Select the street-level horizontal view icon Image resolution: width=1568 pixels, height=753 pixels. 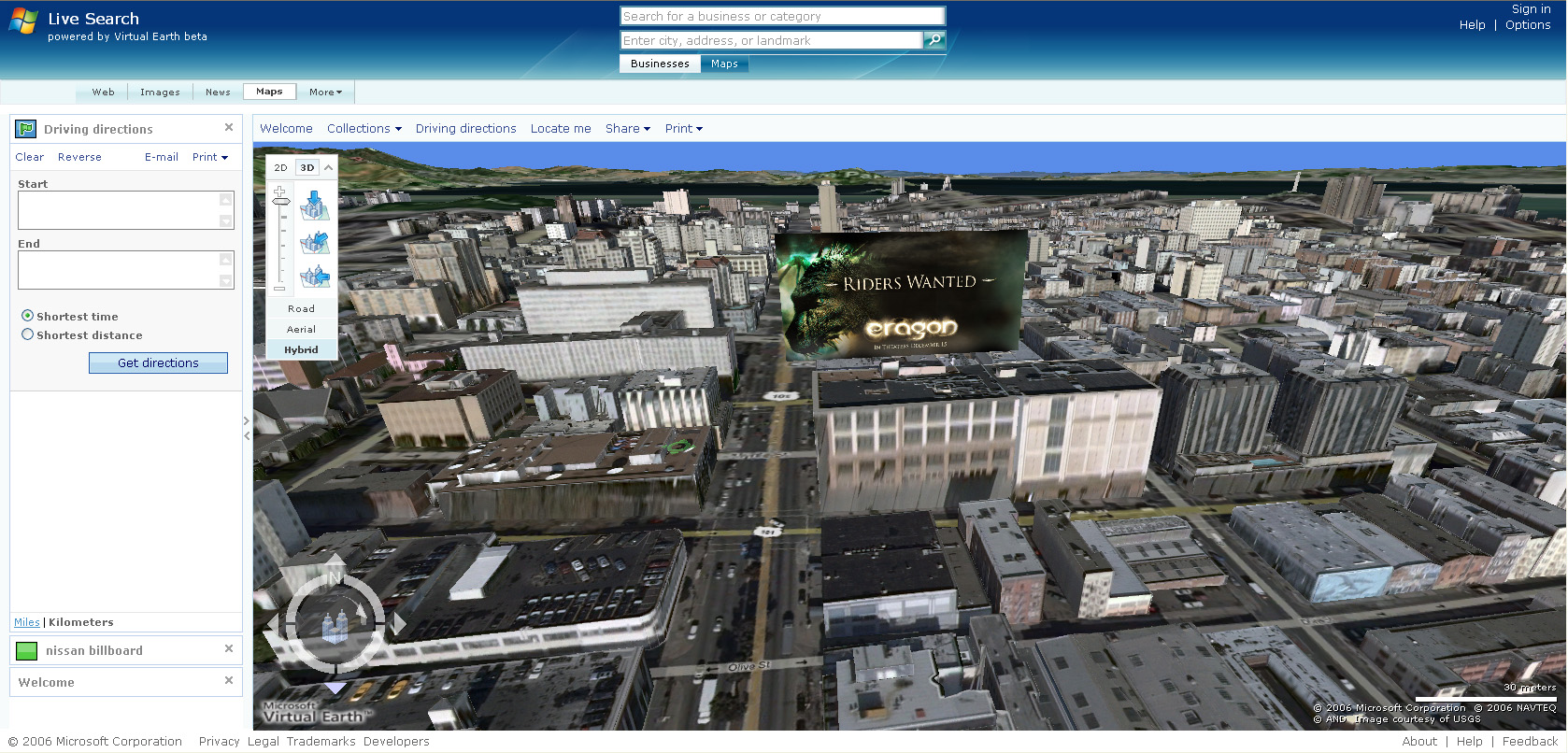315,277
